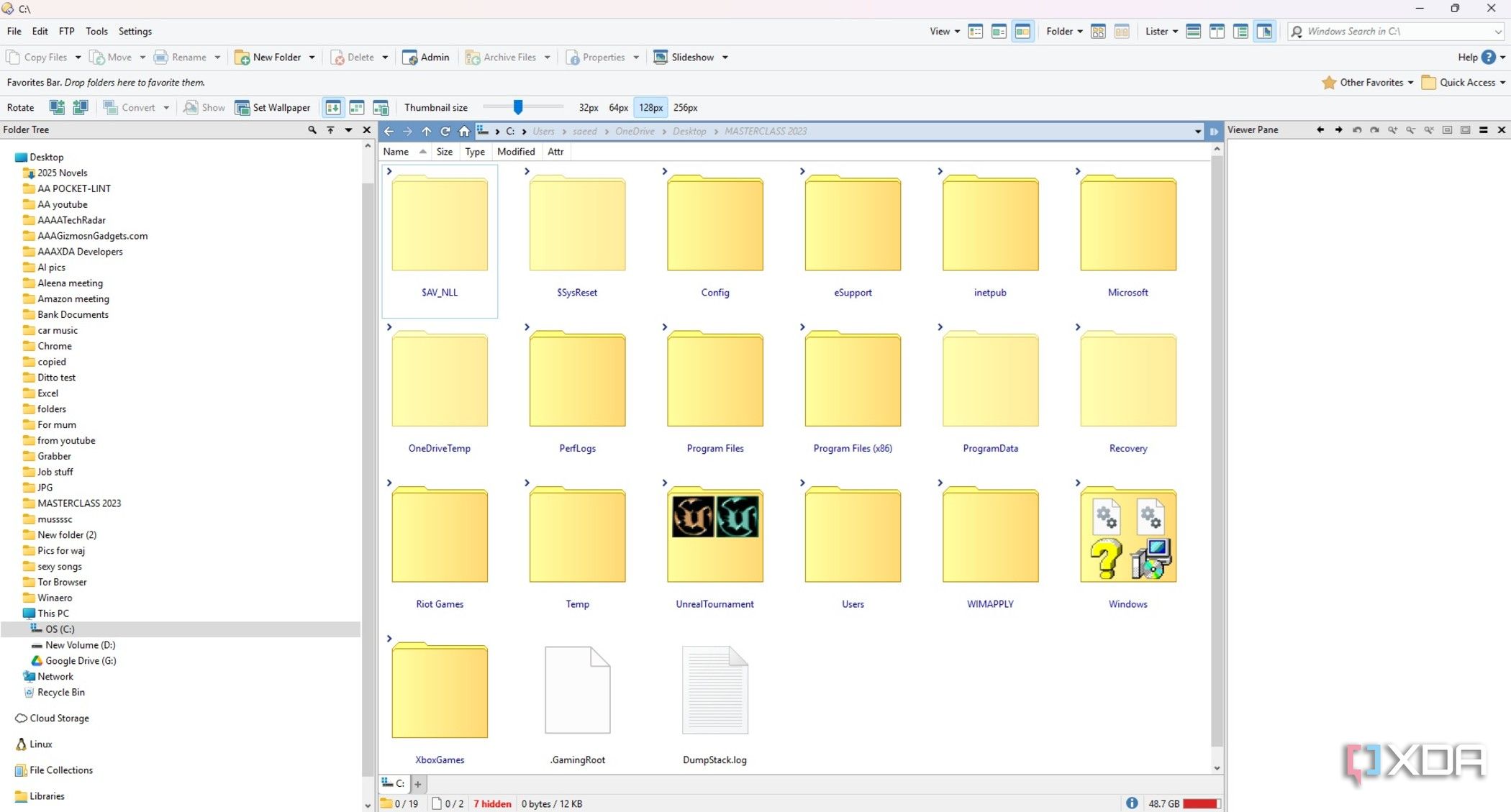Switch to Power view mode icon
Image resolution: width=1511 pixels, height=812 pixels.
999,32
